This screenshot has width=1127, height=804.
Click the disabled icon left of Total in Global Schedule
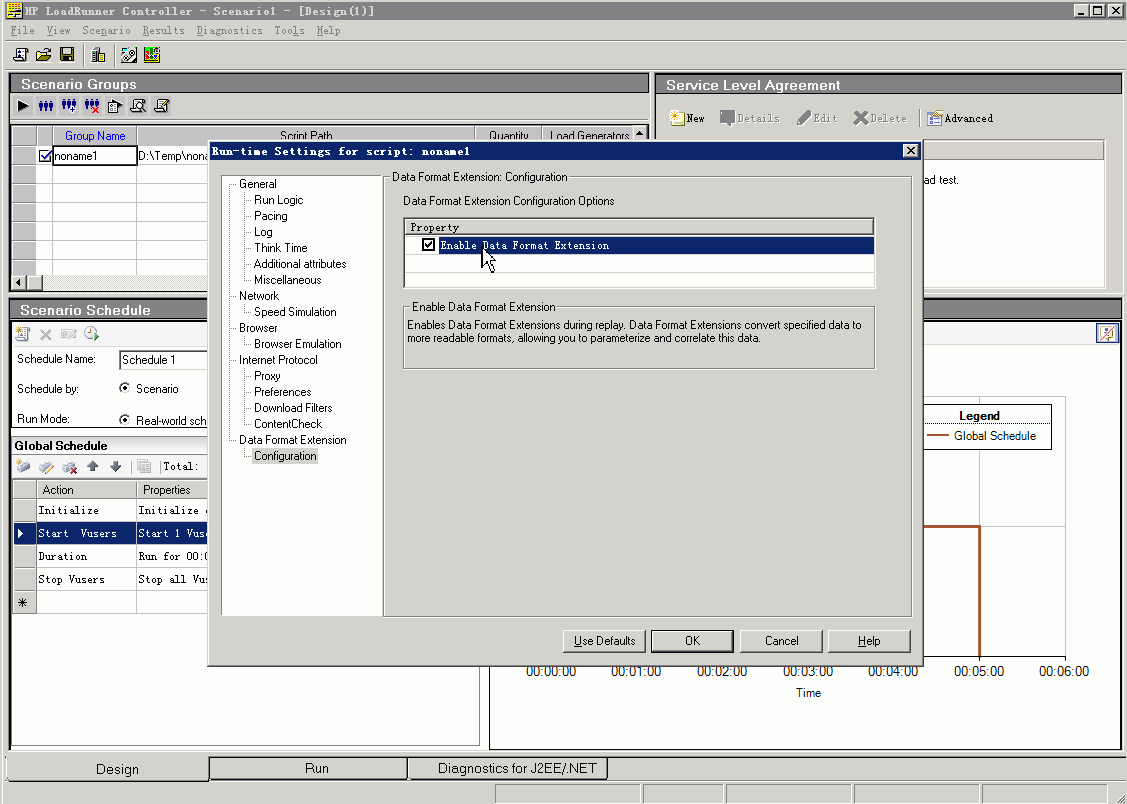[x=144, y=466]
